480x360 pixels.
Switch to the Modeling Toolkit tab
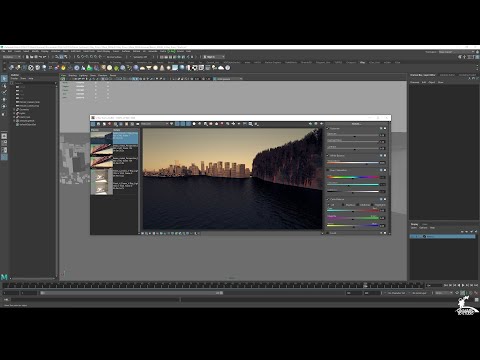click(467, 75)
